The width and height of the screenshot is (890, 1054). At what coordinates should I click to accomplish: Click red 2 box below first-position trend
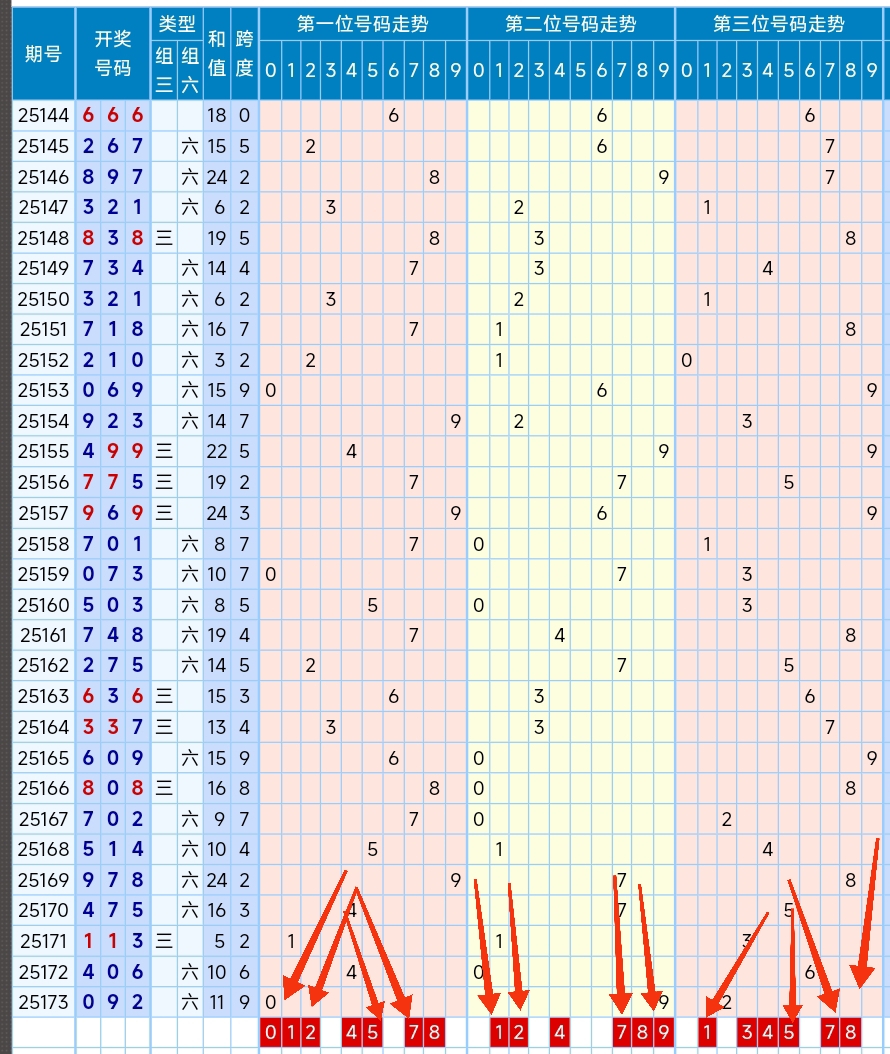pyautogui.click(x=310, y=1032)
